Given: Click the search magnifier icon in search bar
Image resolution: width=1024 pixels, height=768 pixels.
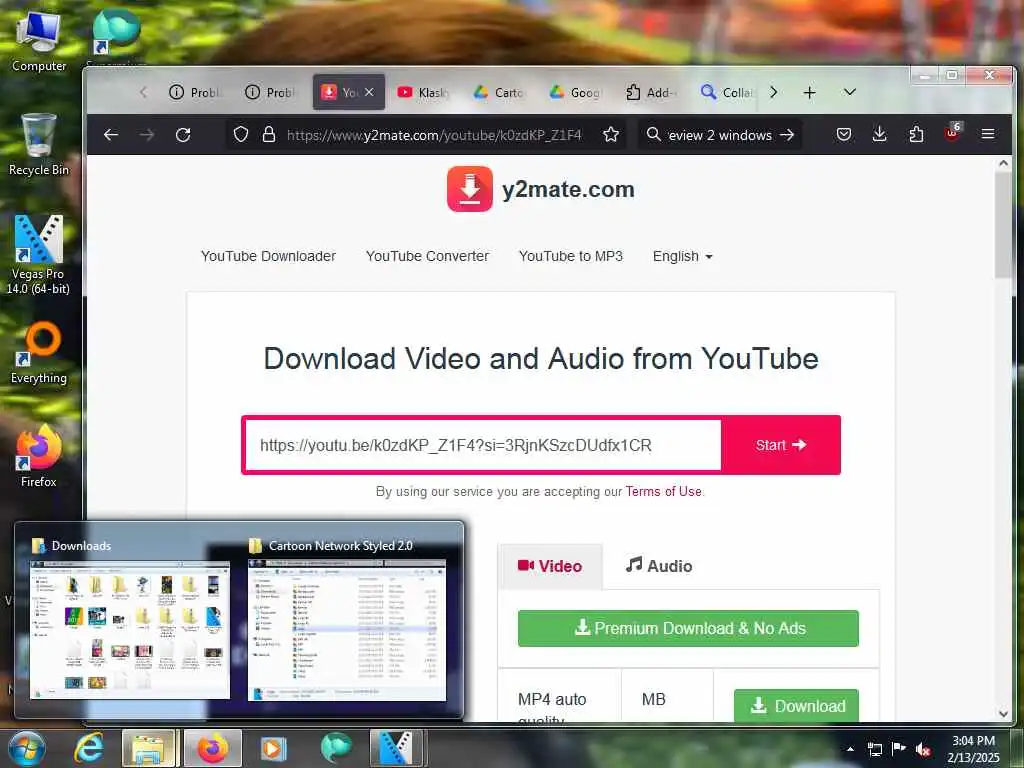Looking at the screenshot, I should click(x=653, y=135).
